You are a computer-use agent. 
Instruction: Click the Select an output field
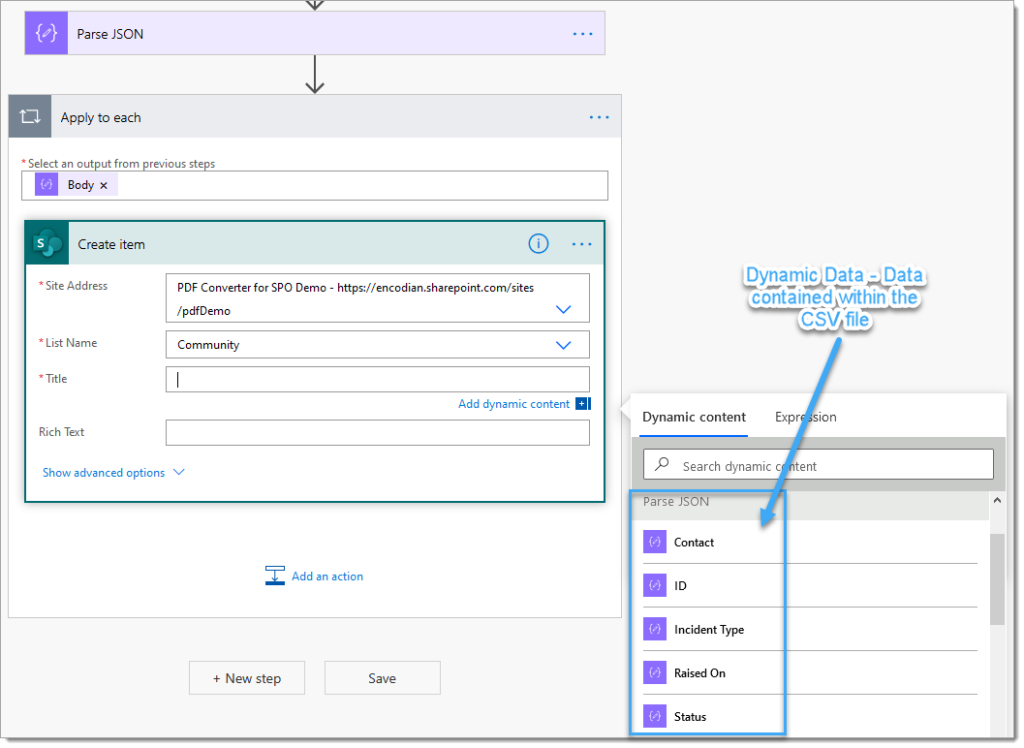click(316, 186)
